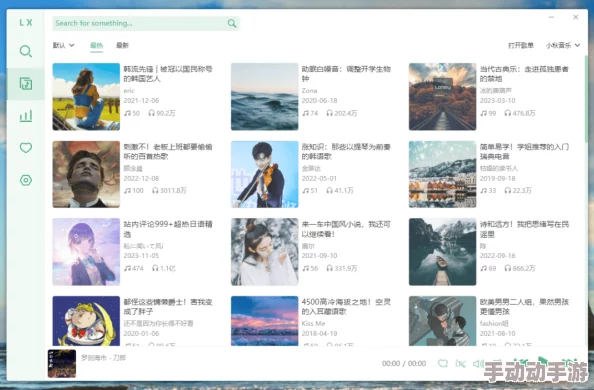This screenshot has height=390, width=594.
Task: Open the 4500高冷海拔之地 sunset cover
Action: [x=264, y=321]
